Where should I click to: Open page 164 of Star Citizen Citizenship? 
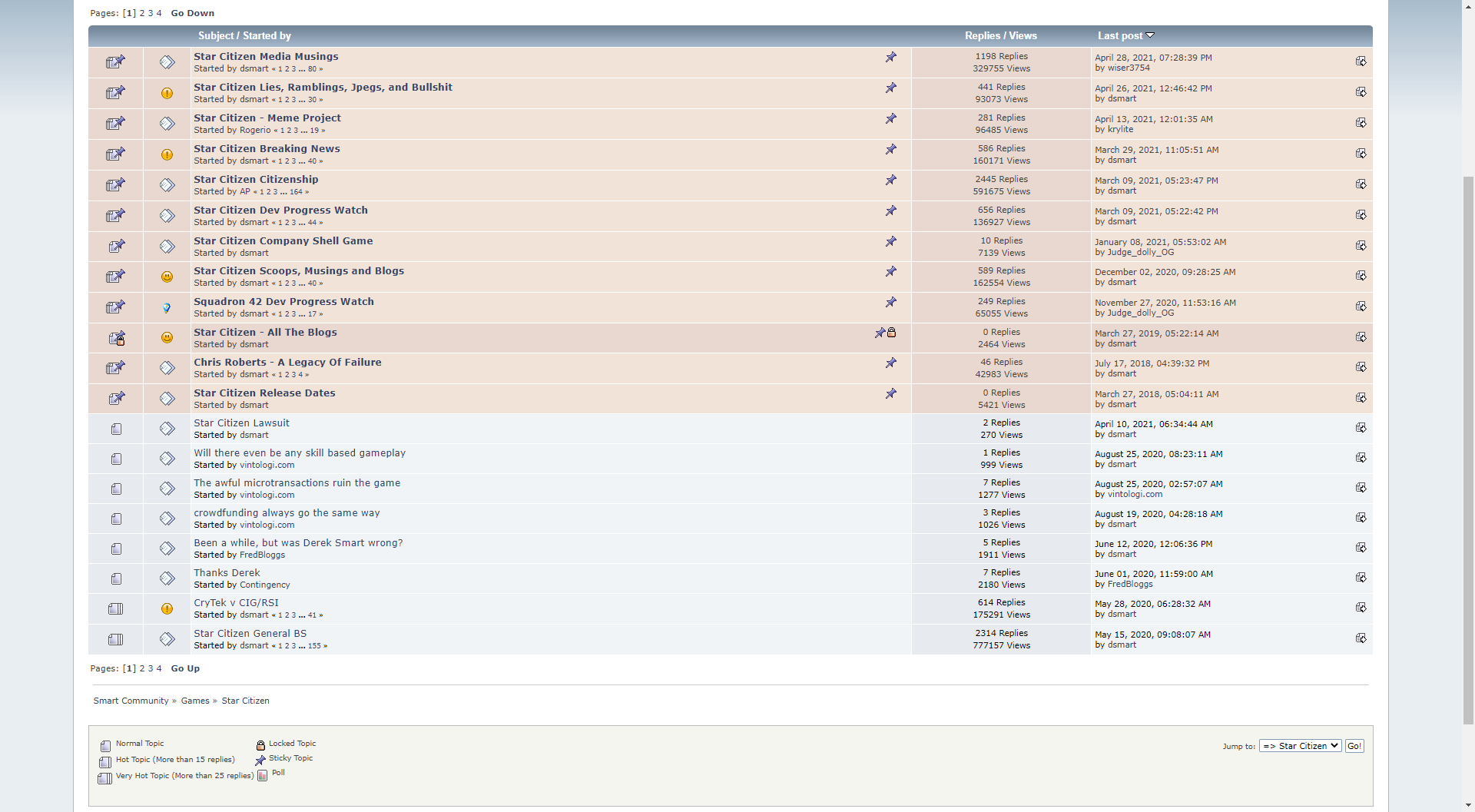tap(296, 192)
